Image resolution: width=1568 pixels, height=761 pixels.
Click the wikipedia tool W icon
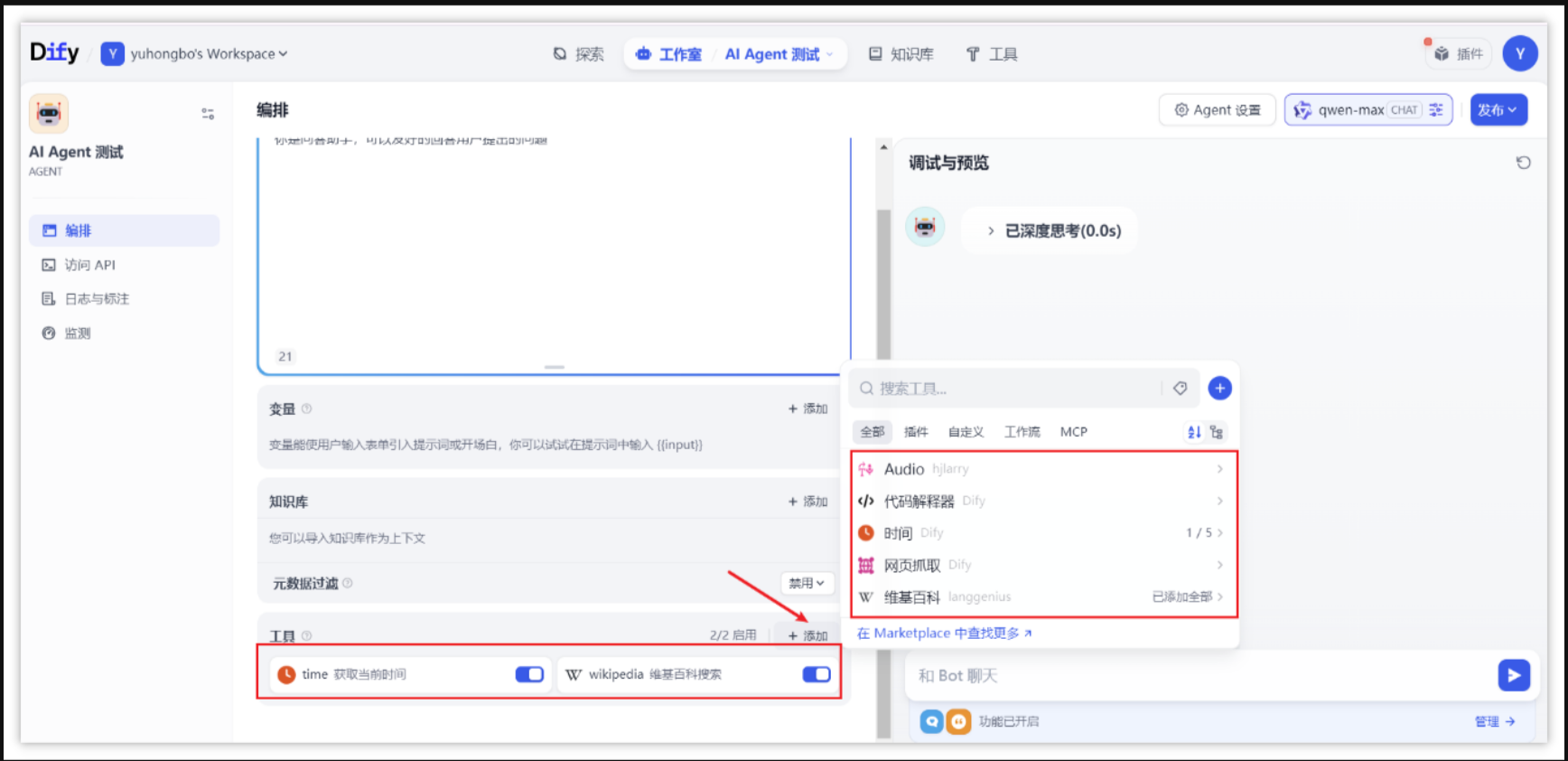pyautogui.click(x=574, y=674)
